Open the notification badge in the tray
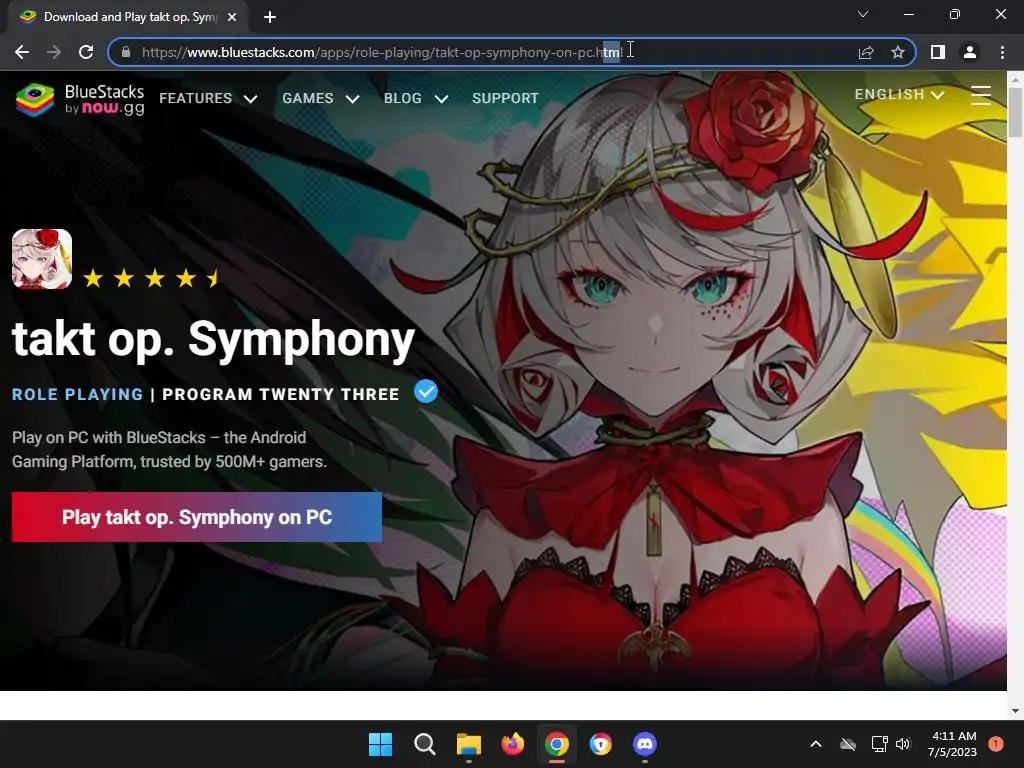1024x768 pixels. pyautogui.click(x=996, y=744)
